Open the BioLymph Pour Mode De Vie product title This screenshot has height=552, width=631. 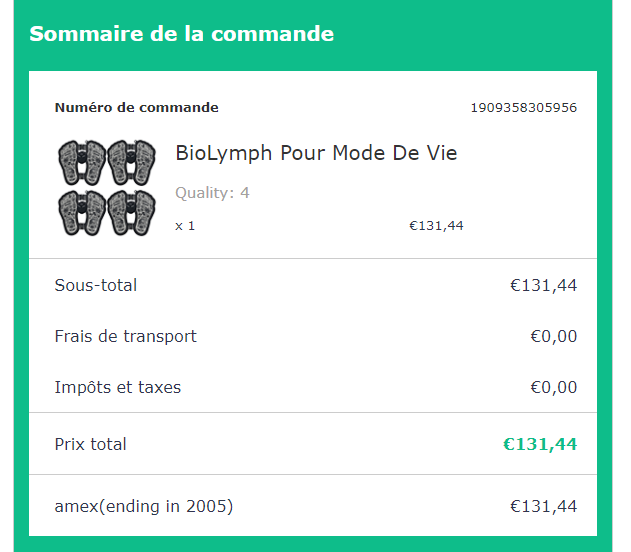[x=316, y=153]
